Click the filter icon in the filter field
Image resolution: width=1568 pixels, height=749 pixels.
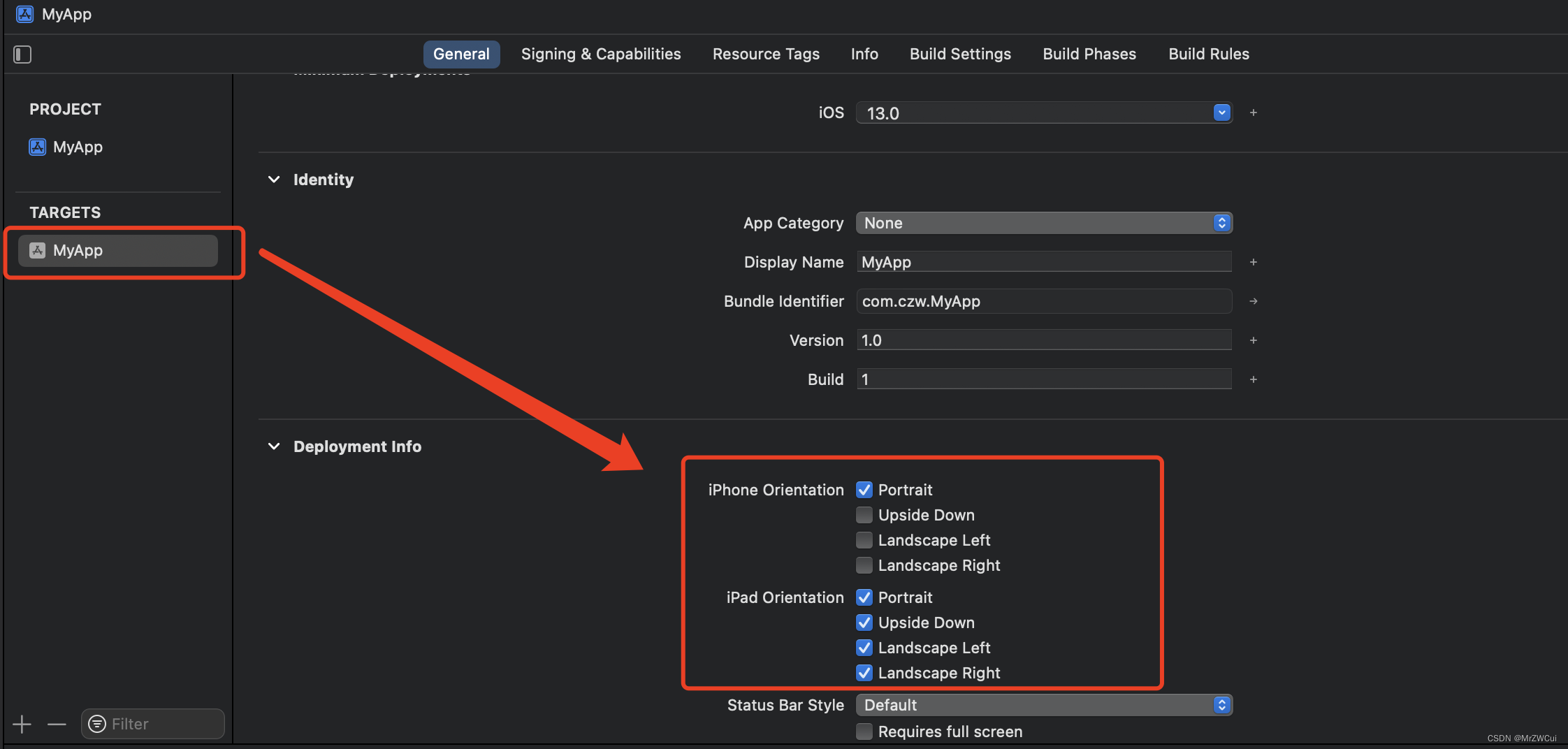[x=98, y=724]
